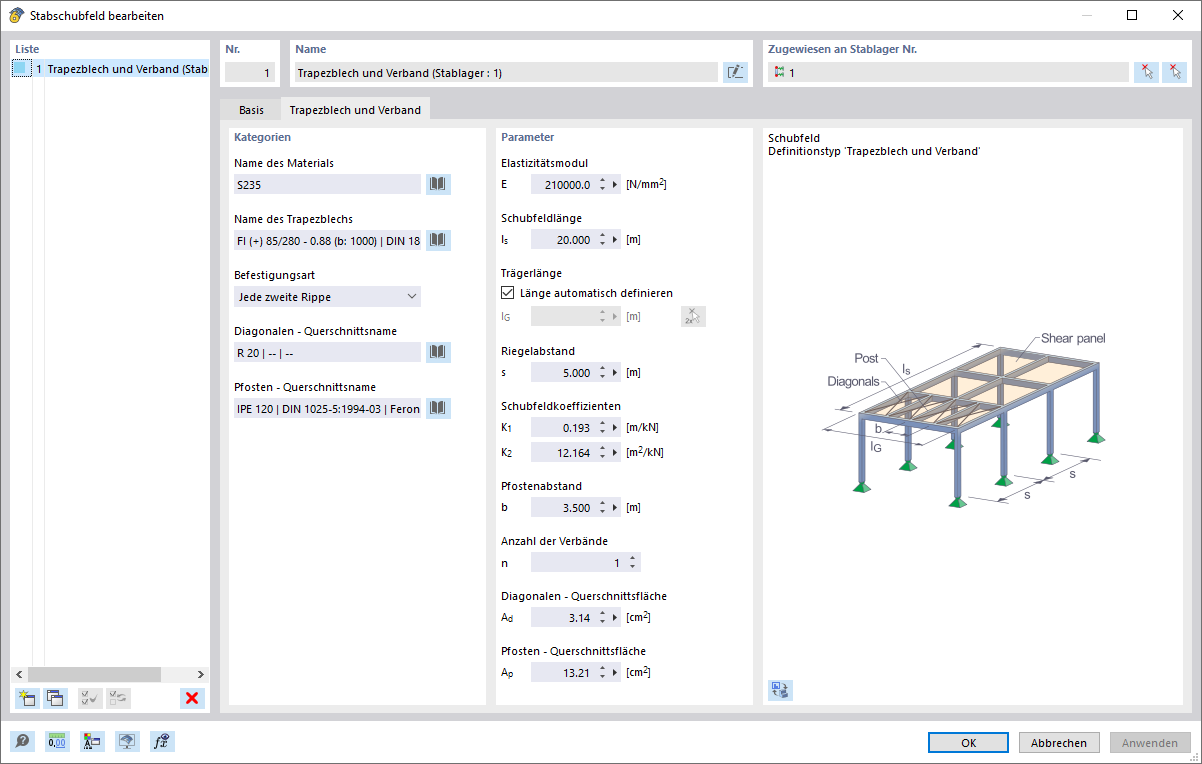Click the Schubfeldlänge field 20.000
Image resolution: width=1202 pixels, height=764 pixels.
click(563, 240)
